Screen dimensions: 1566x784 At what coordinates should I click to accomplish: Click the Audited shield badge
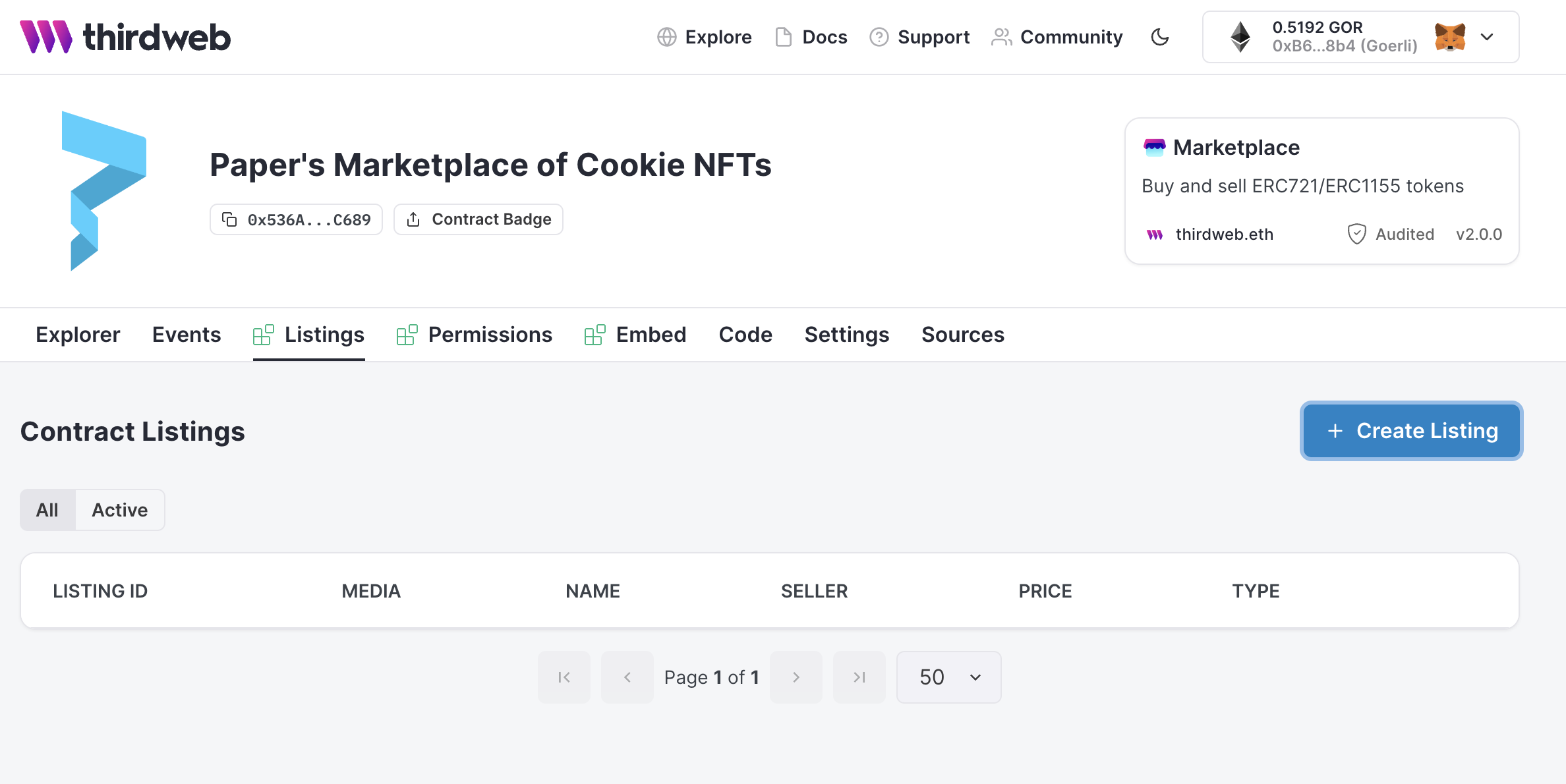[1391, 234]
